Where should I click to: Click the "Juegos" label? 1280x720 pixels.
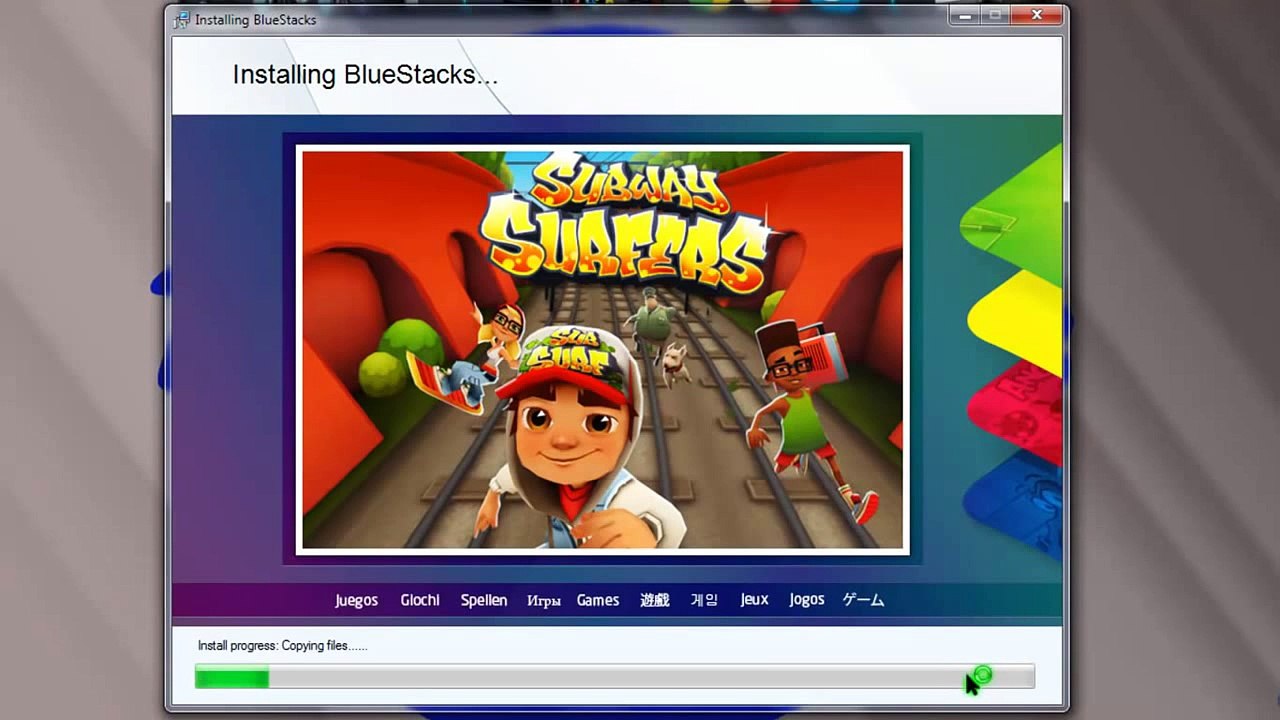pos(356,600)
